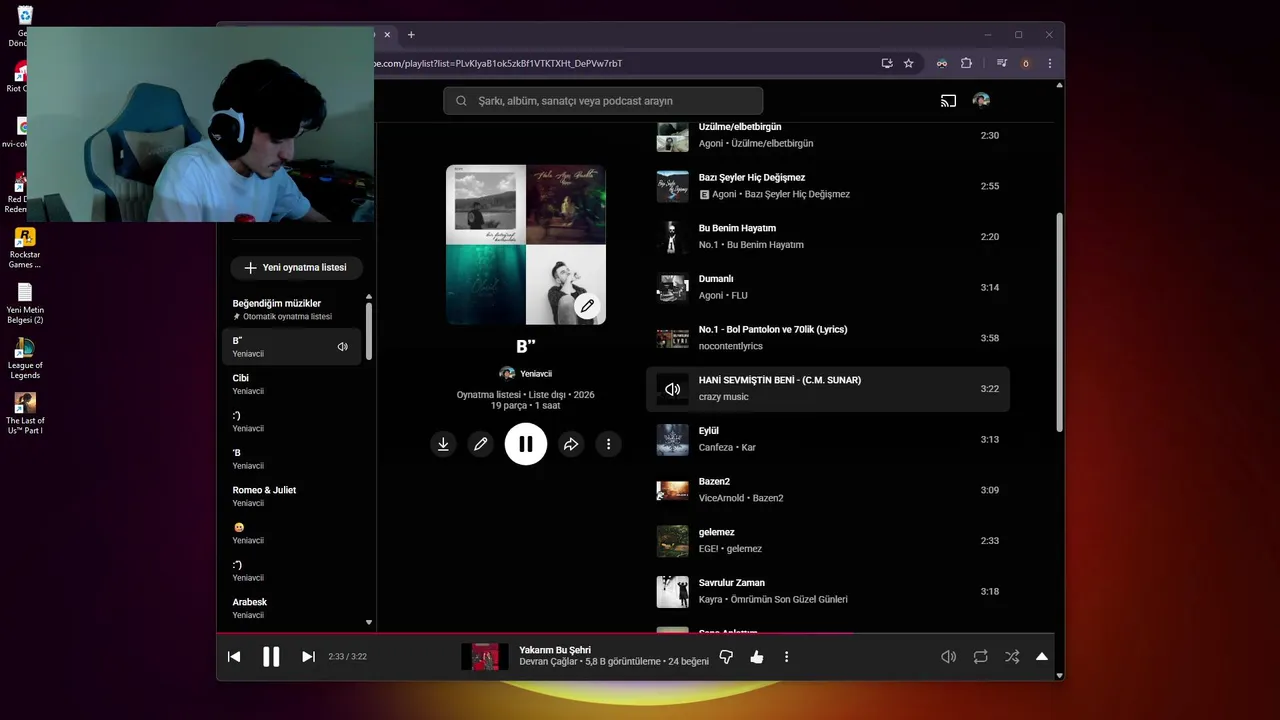Screen dimensions: 1280x720
Task: Download the B" playlist
Action: pyautogui.click(x=443, y=444)
